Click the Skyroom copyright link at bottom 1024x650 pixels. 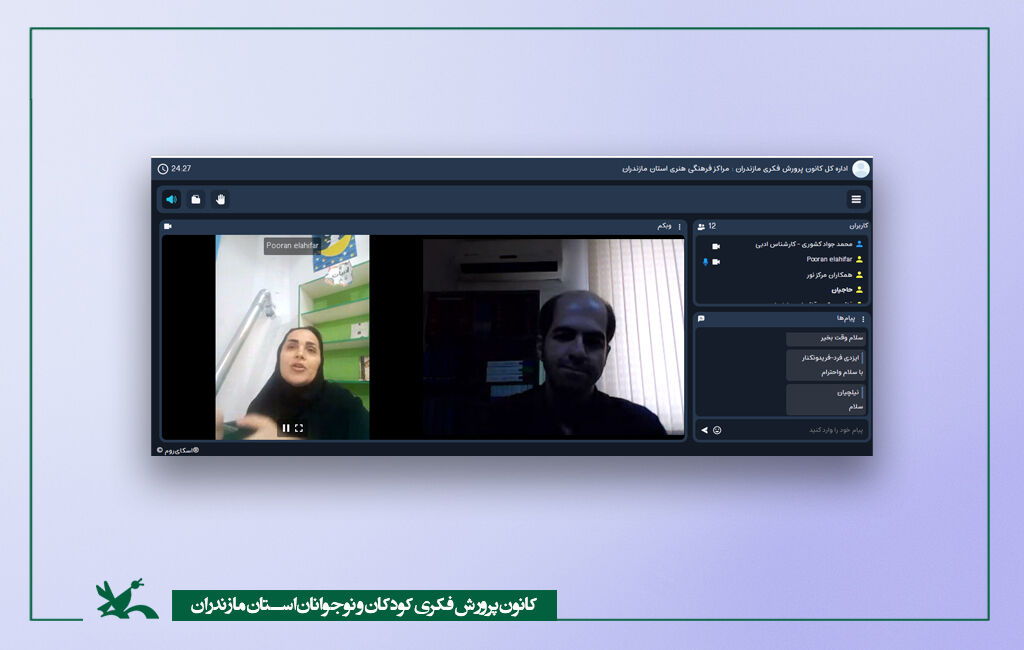pyautogui.click(x=178, y=450)
